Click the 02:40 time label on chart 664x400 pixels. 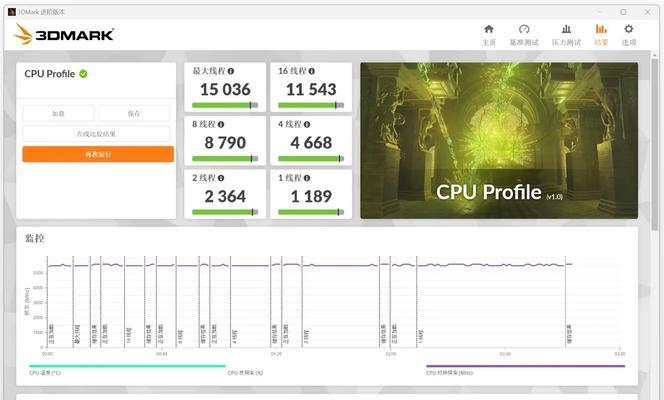(505, 354)
